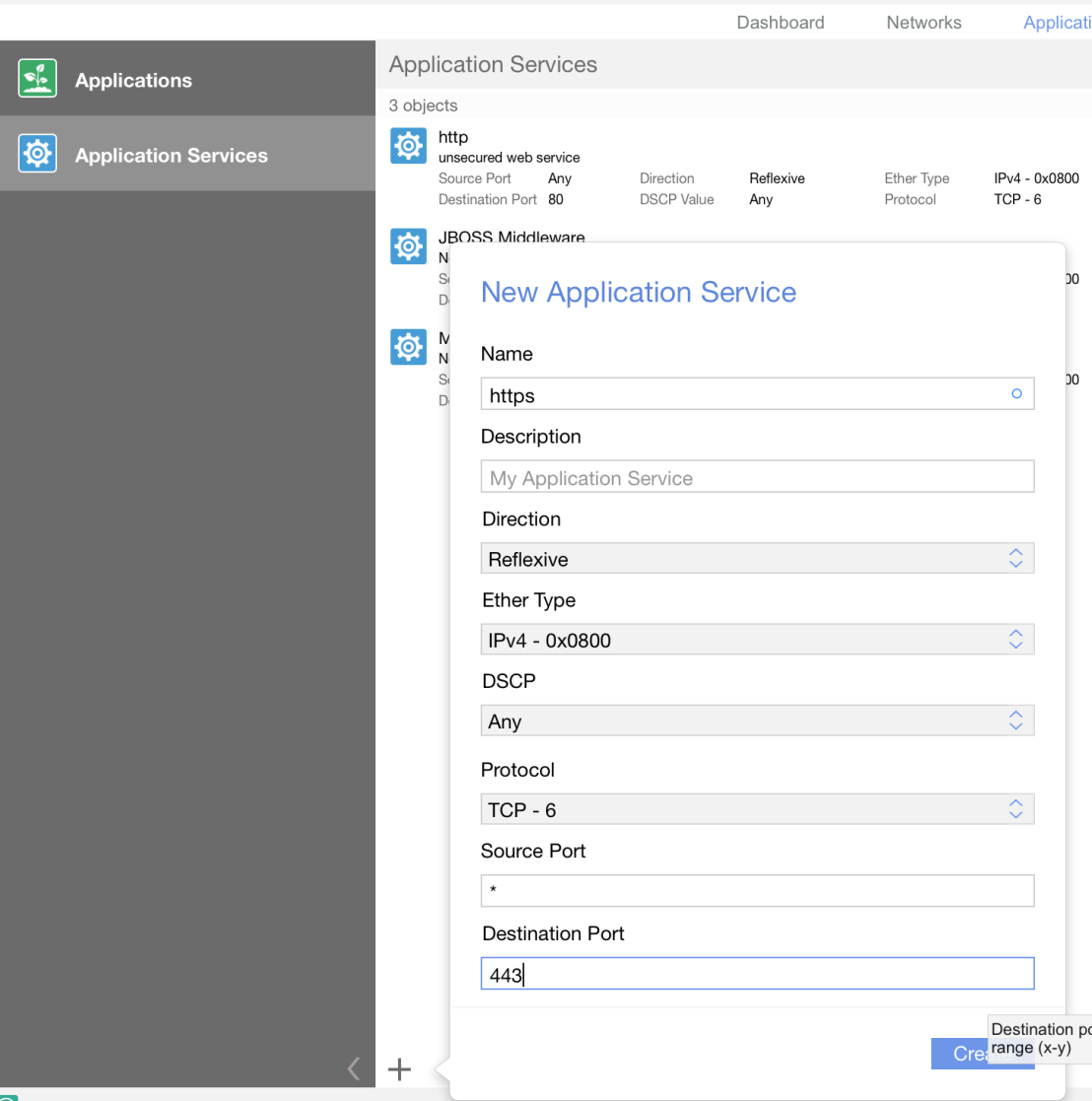
Task: Collapse the sidebar with the left chevron
Action: point(354,1068)
